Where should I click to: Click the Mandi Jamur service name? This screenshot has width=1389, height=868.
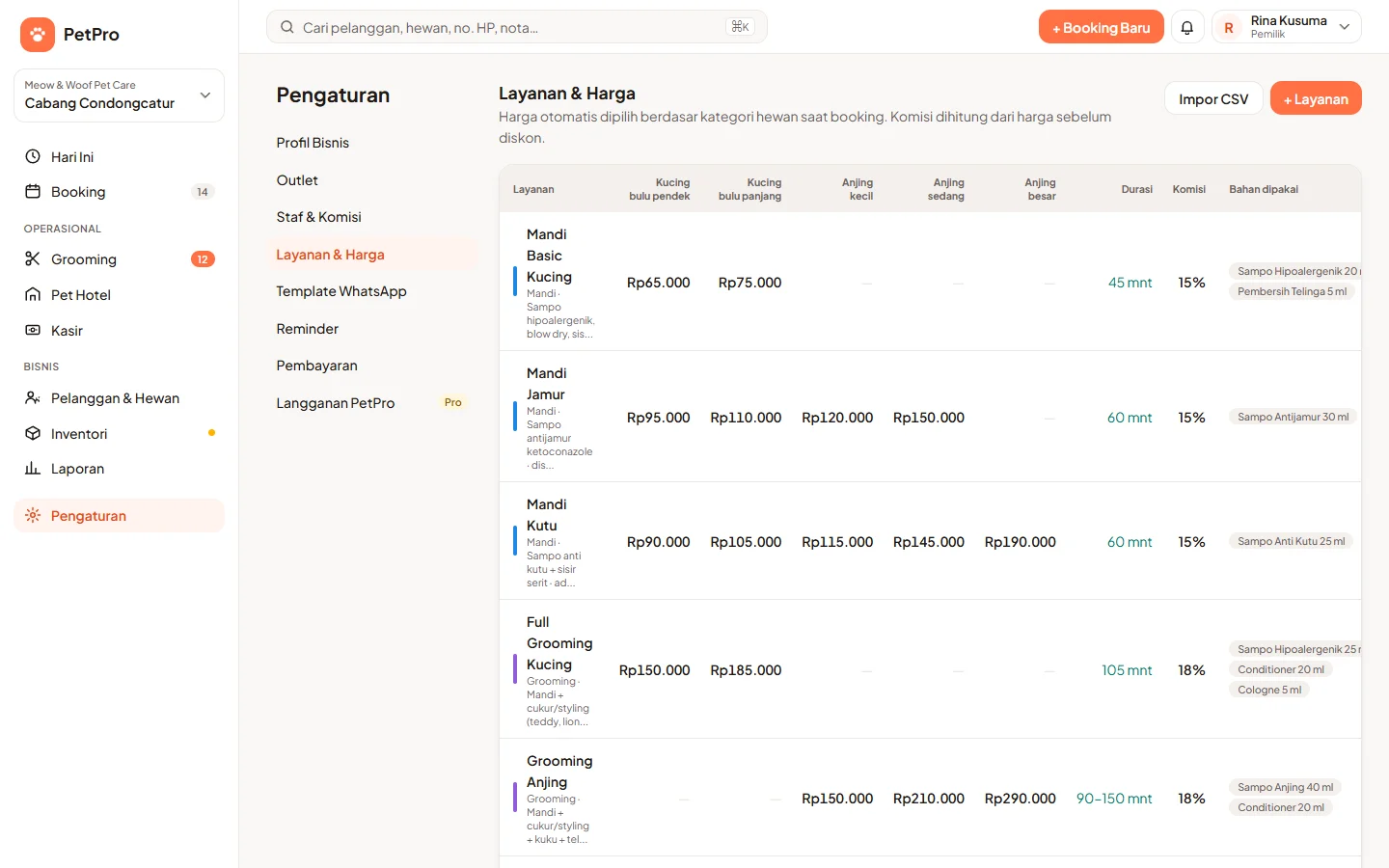546,384
